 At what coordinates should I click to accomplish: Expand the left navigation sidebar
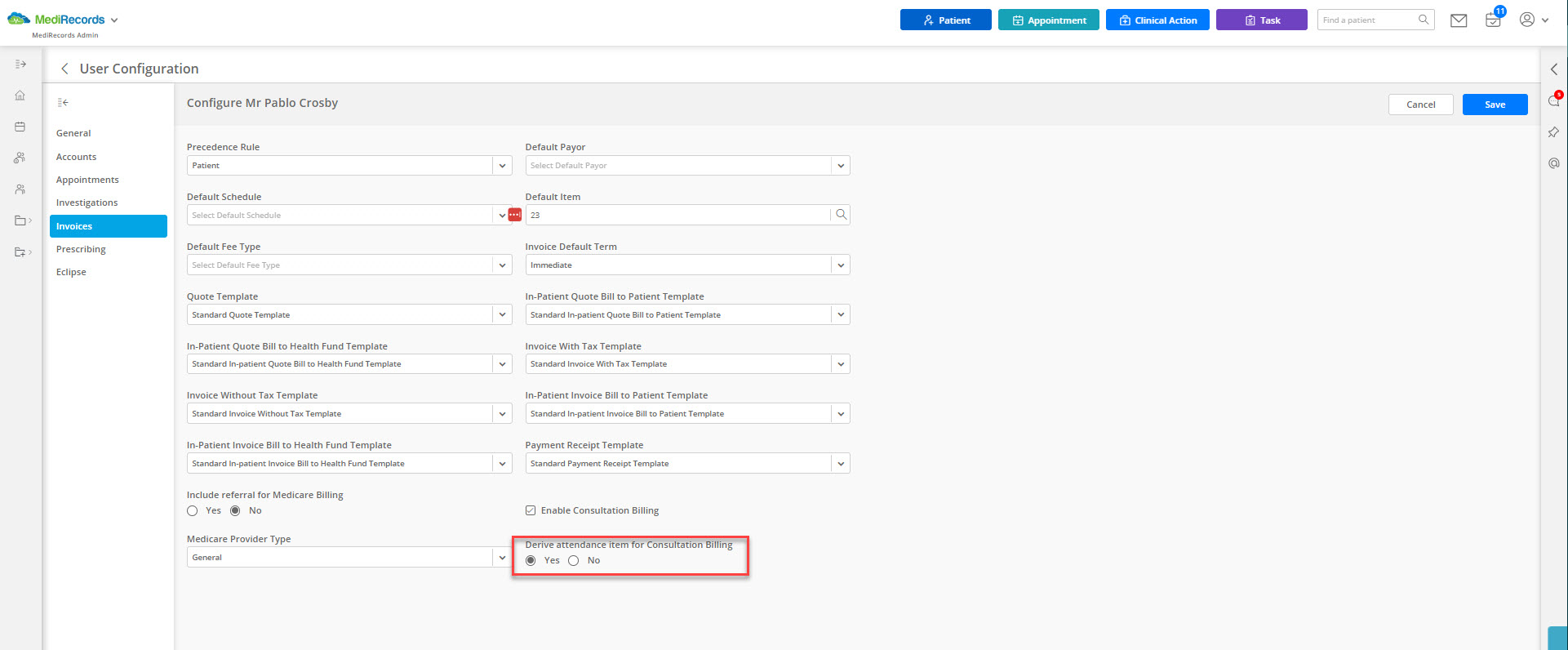point(20,64)
